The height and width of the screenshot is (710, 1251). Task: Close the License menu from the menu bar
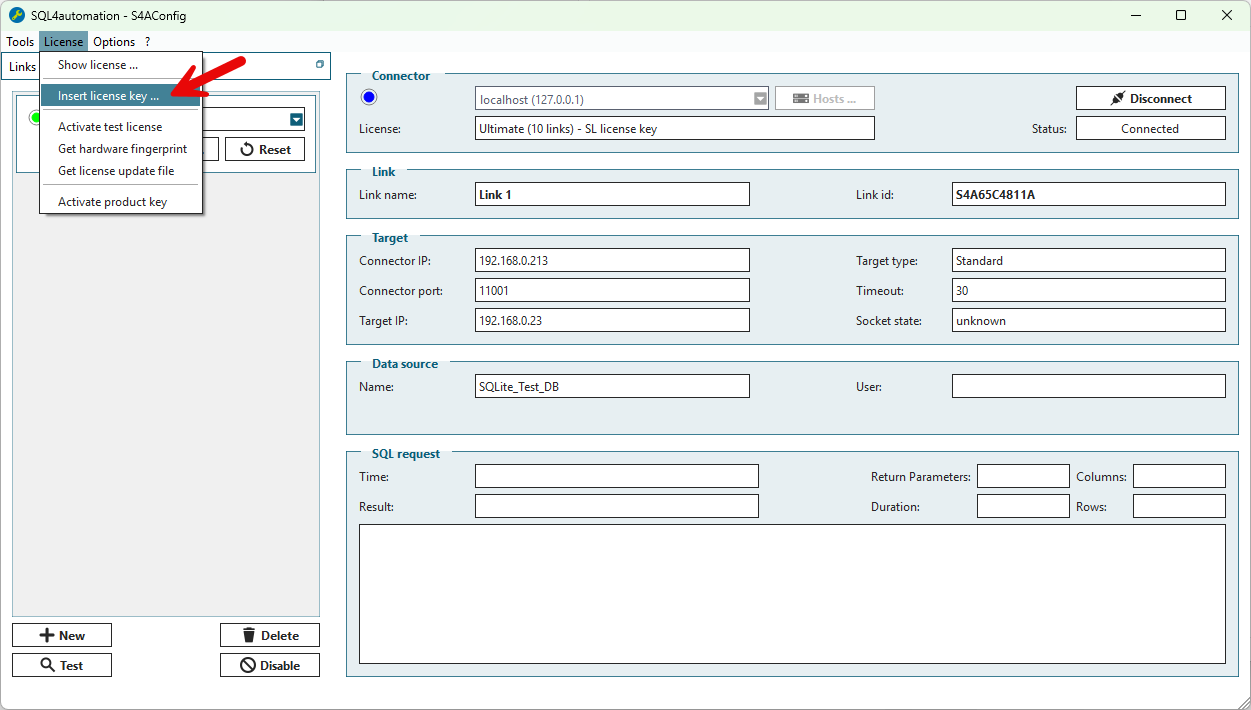tap(64, 42)
